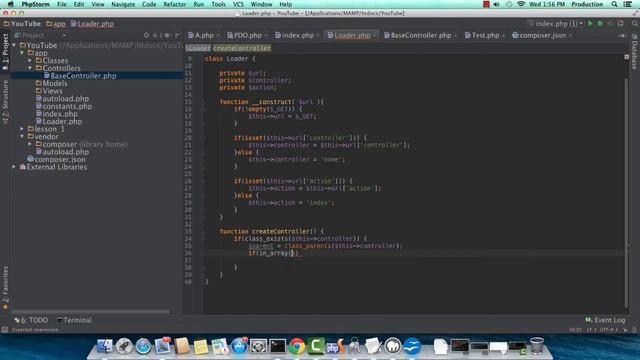Run the index.php configuration with the green play icon
Screen dimensions: 640x360
point(590,24)
